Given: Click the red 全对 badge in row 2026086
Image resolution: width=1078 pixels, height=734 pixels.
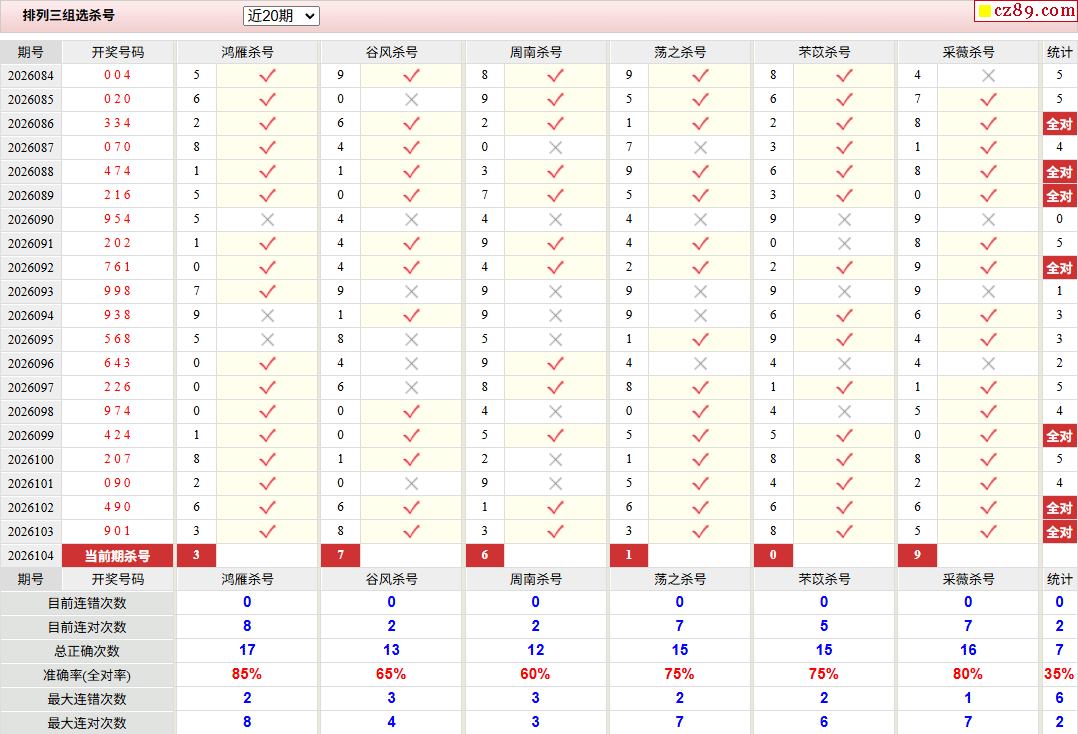Looking at the screenshot, I should pos(1059,124).
